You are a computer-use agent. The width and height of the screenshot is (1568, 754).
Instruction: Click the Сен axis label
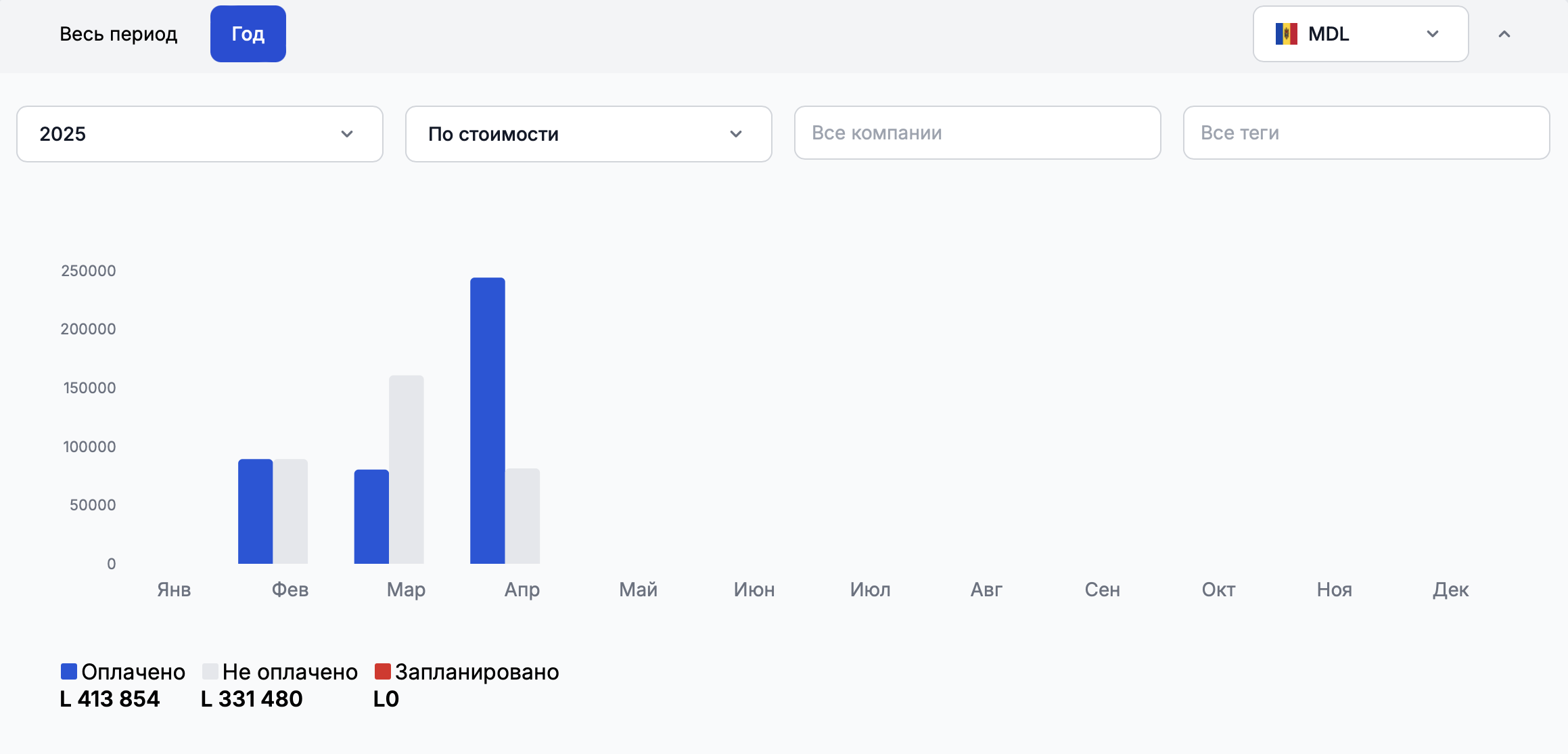1103,590
